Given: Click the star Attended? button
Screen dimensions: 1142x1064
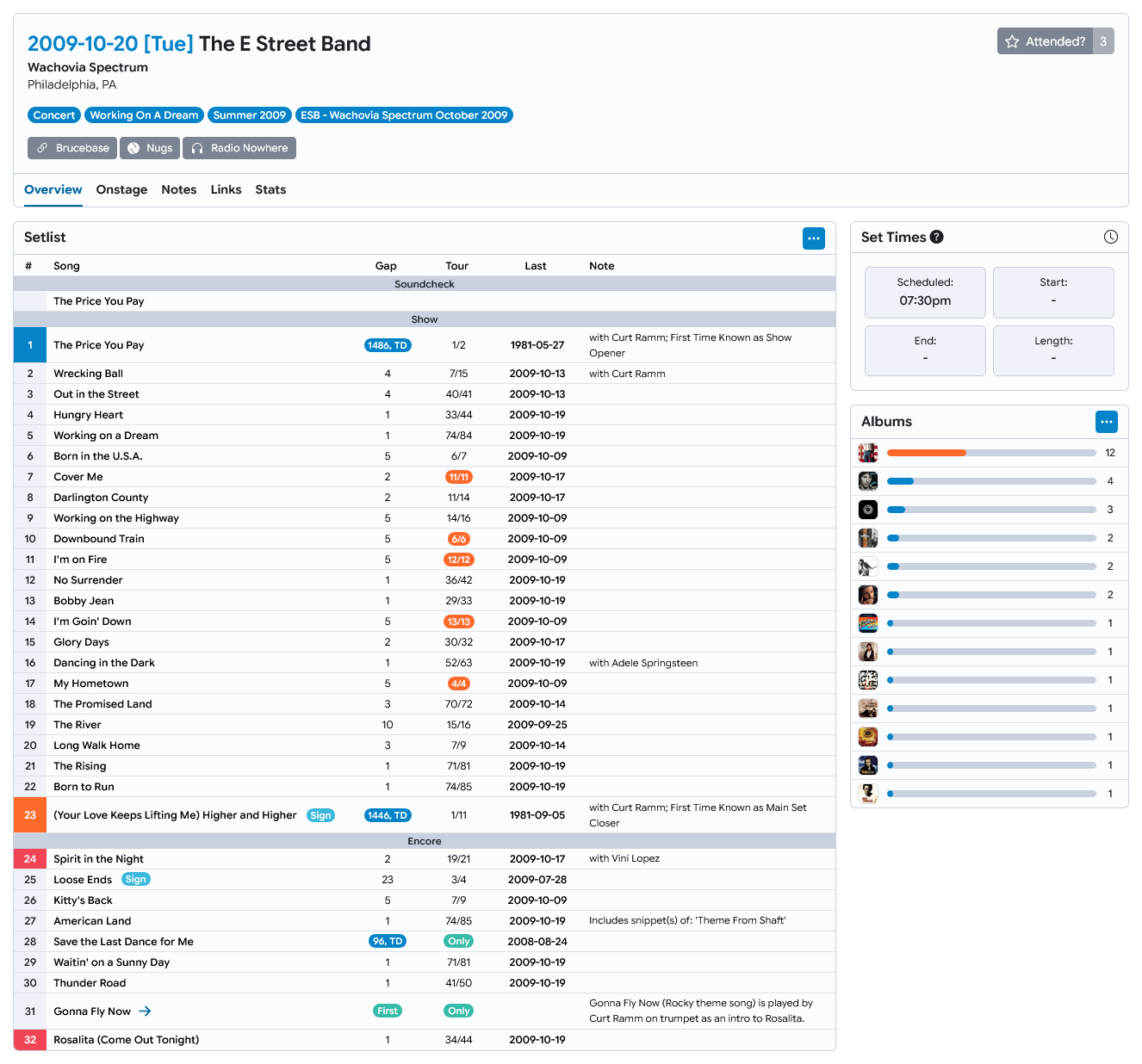Looking at the screenshot, I should click(1046, 41).
